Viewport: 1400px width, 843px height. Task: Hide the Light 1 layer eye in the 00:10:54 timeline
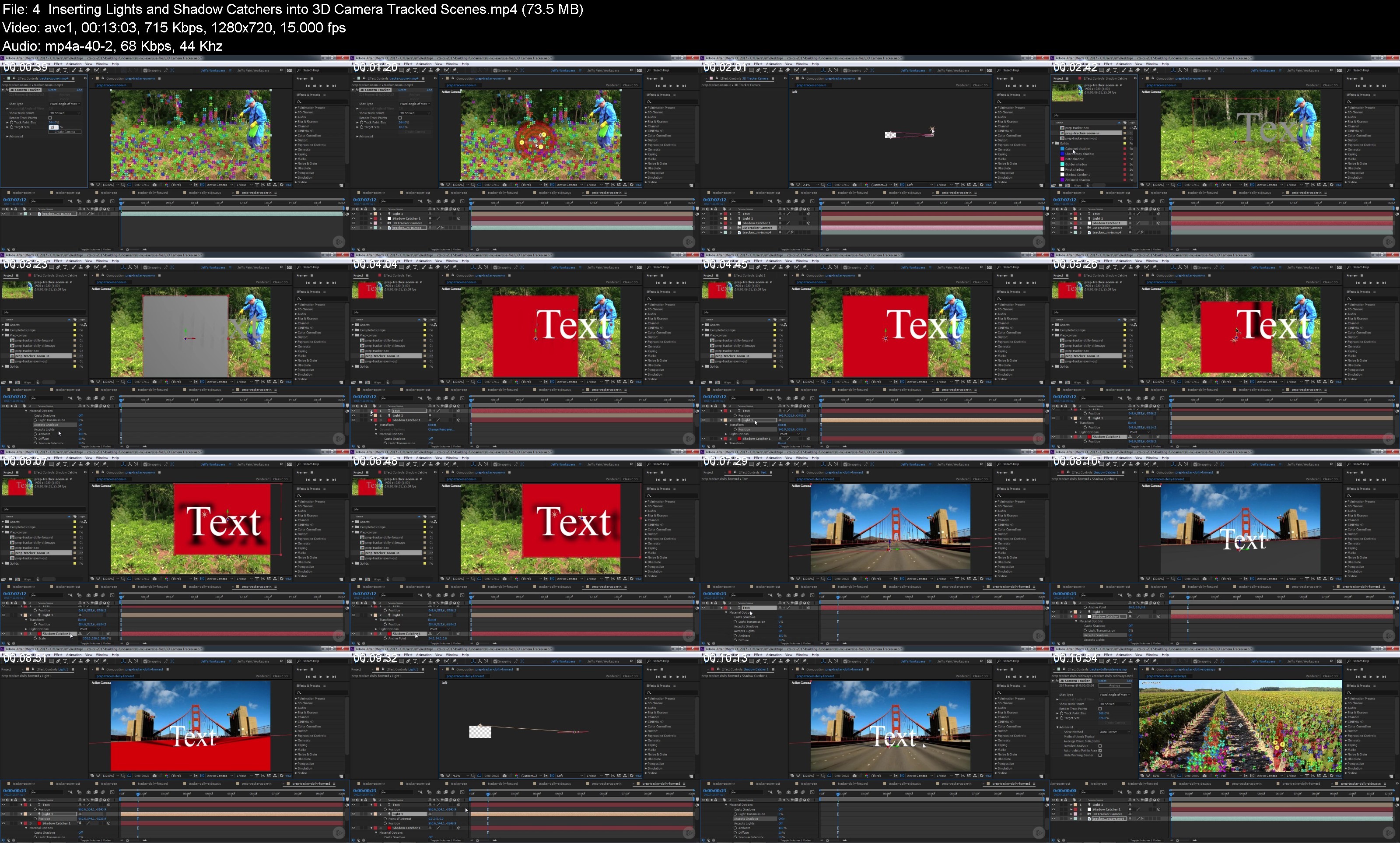pos(1053,805)
